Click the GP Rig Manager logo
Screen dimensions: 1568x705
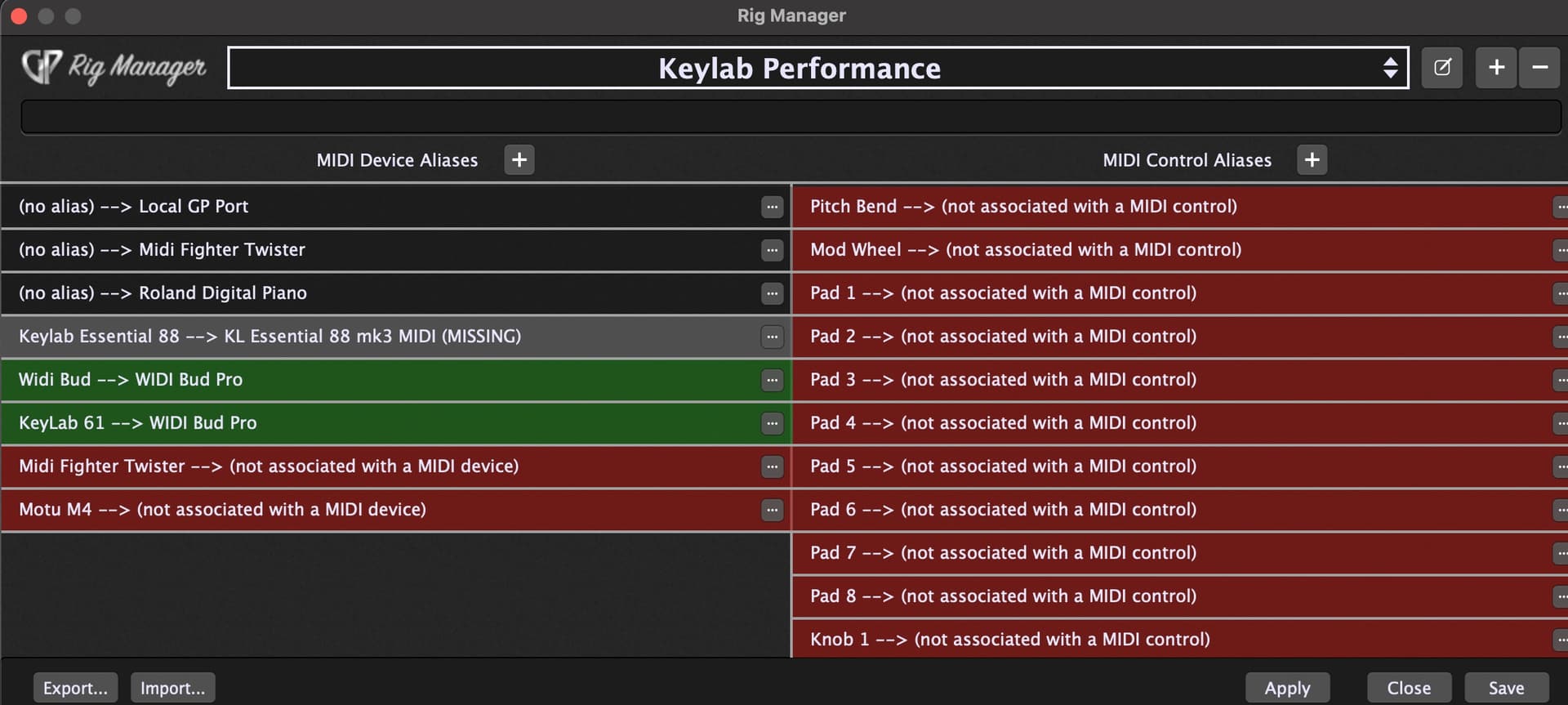114,67
